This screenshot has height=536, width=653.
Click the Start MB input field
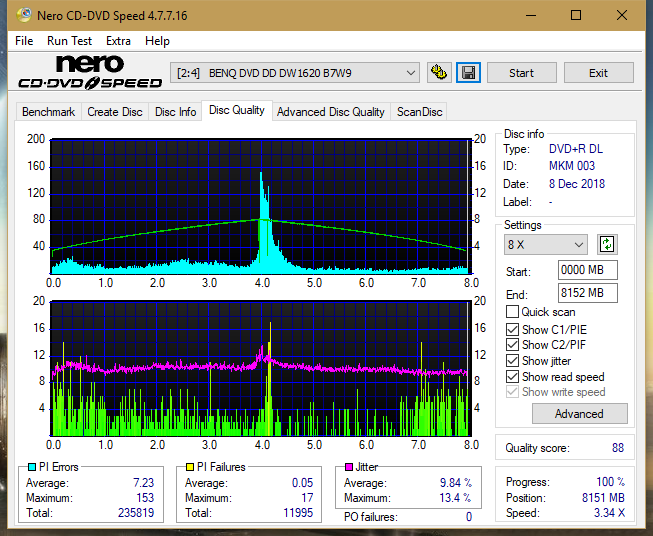[x=587, y=270]
